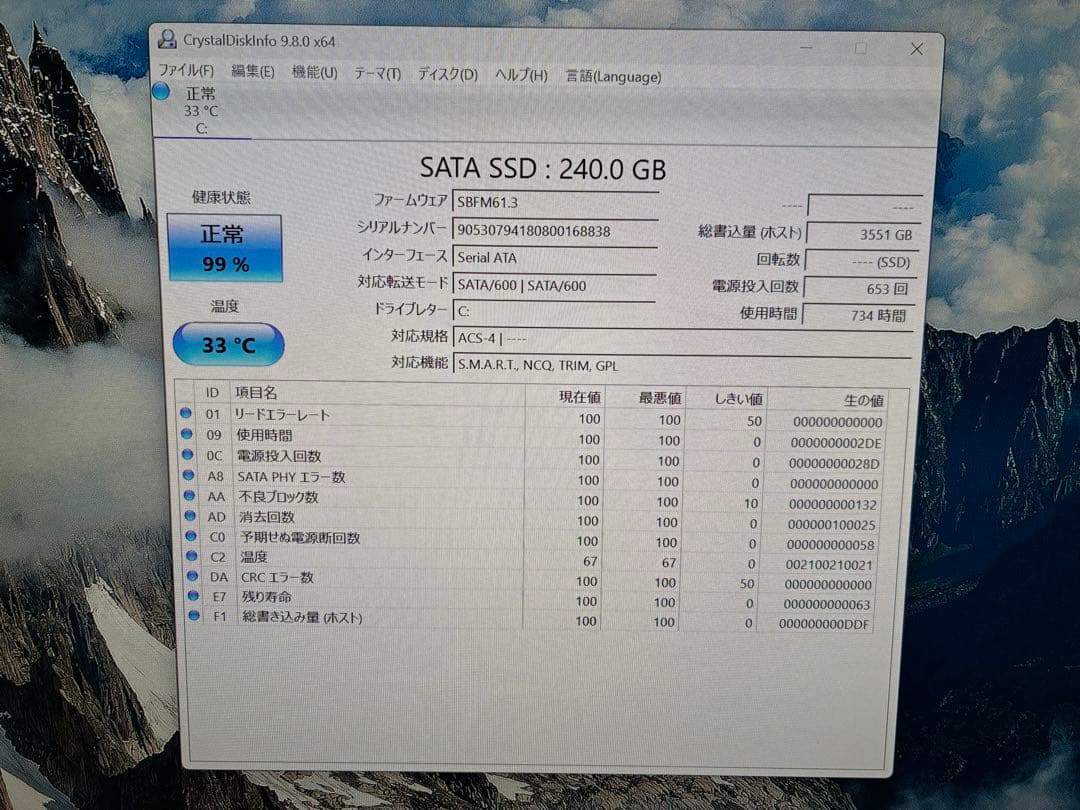
Task: Click status dot for F1 総書き込み量
Action: point(194,615)
